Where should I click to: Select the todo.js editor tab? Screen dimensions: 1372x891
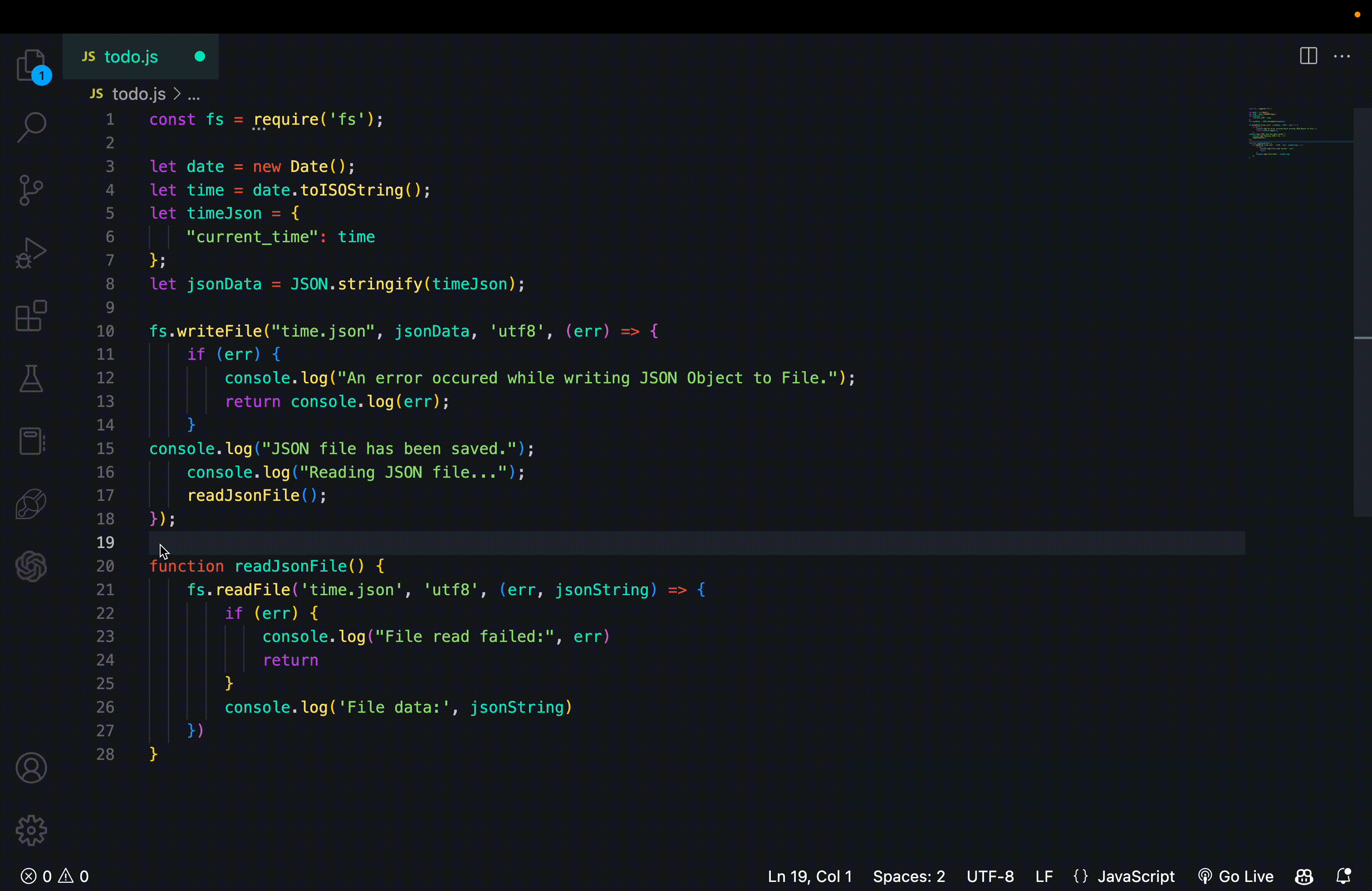[131, 56]
